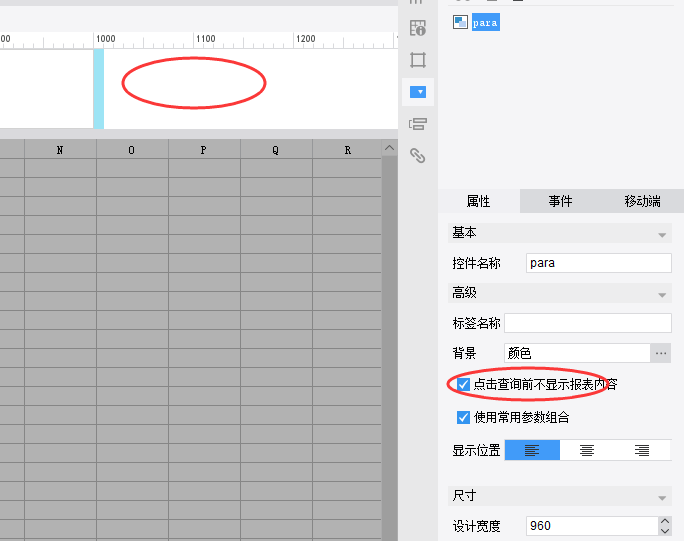Viewport: 684px width, 541px height.
Task: Open the cell attributes panel icon
Action: coord(417,28)
